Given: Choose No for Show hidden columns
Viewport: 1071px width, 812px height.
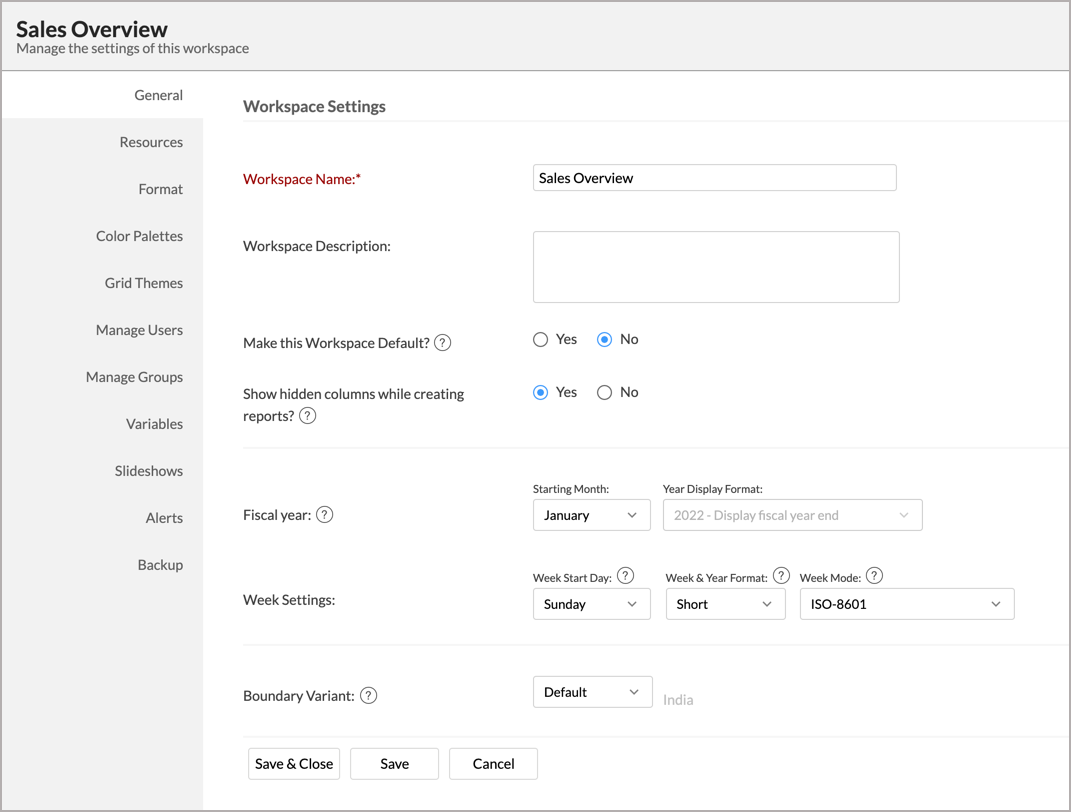Looking at the screenshot, I should pos(604,393).
